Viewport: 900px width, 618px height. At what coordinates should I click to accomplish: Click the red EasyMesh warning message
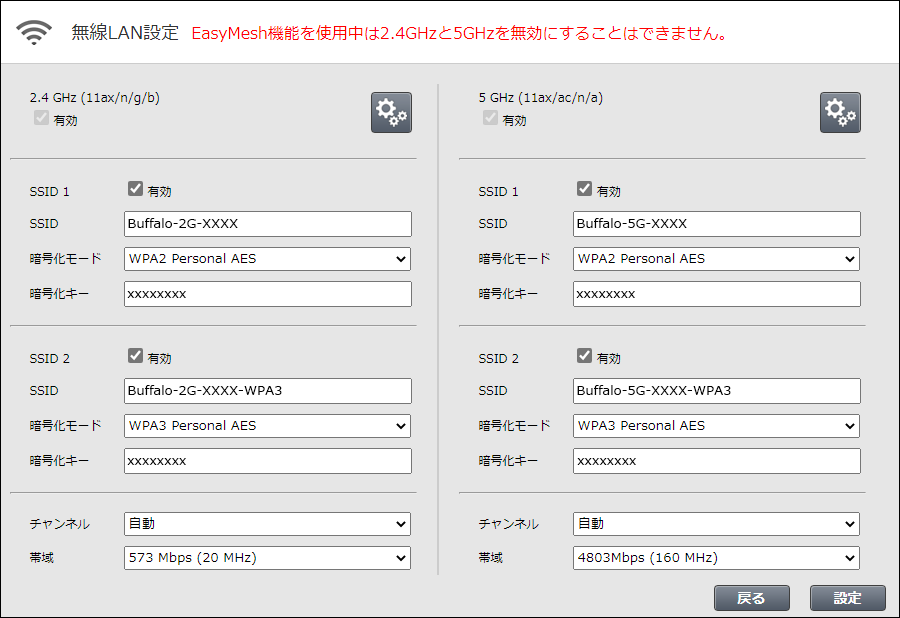coord(459,33)
